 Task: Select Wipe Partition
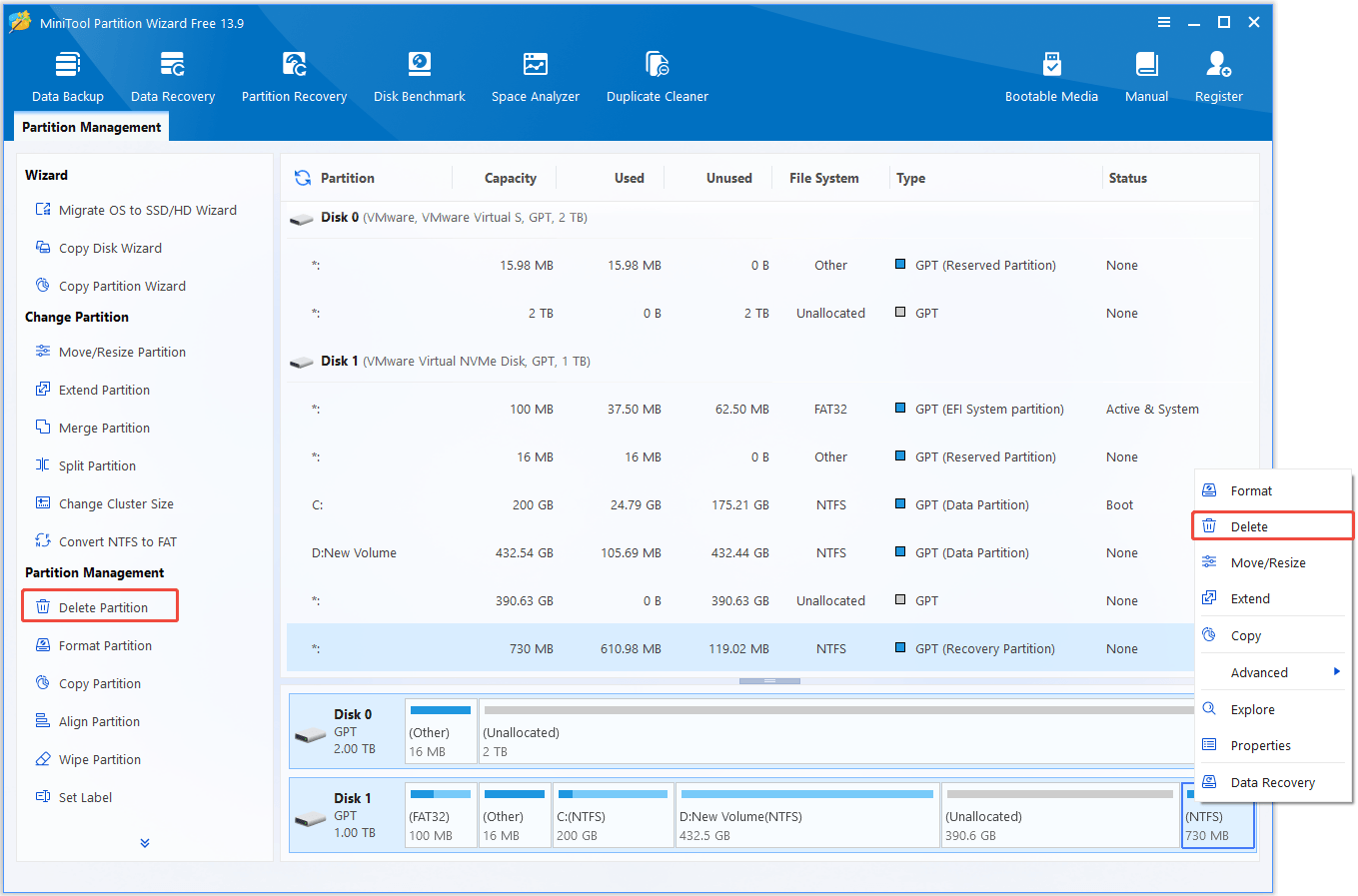tap(88, 759)
